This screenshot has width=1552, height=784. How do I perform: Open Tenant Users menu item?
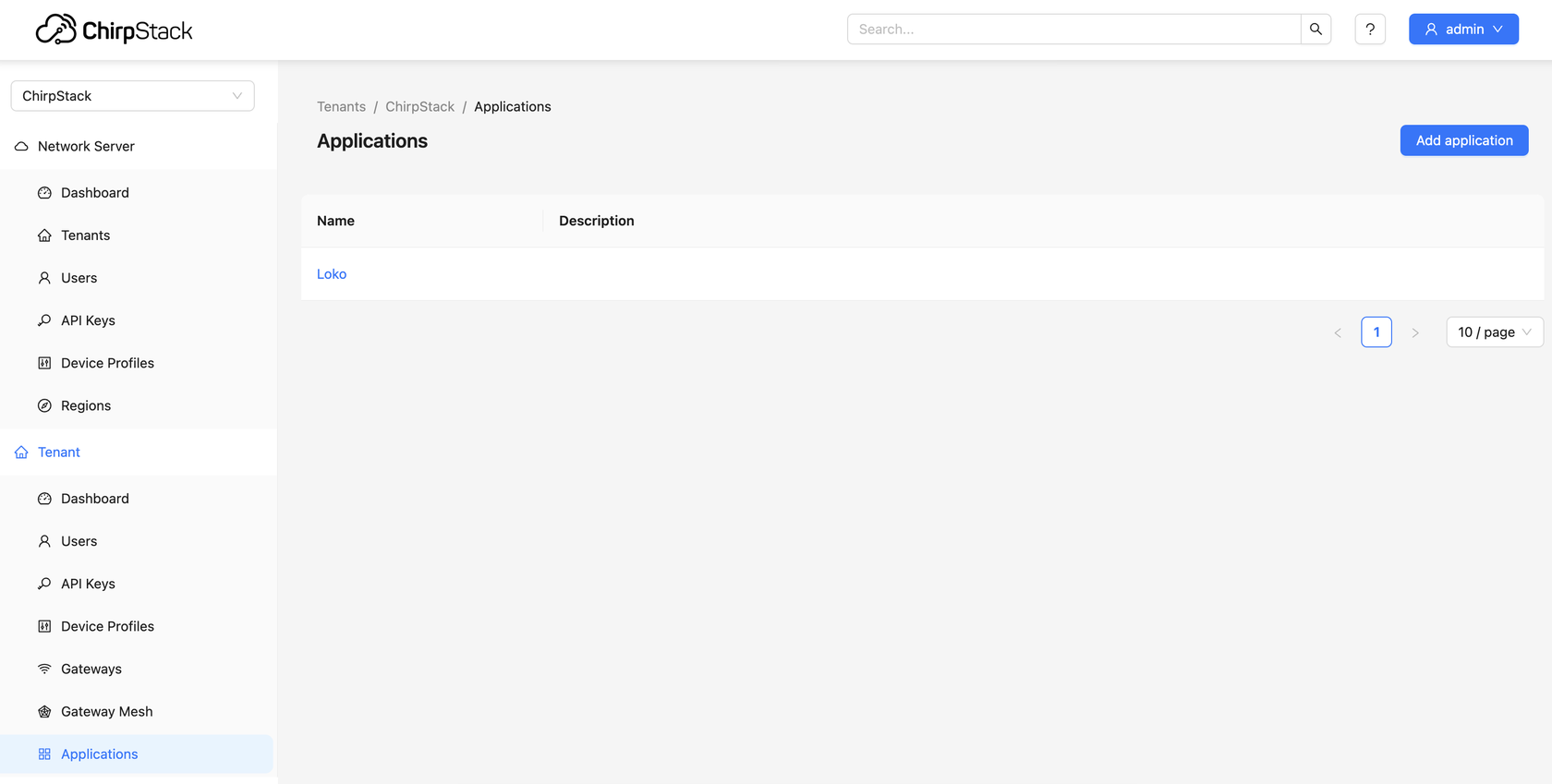click(137, 541)
